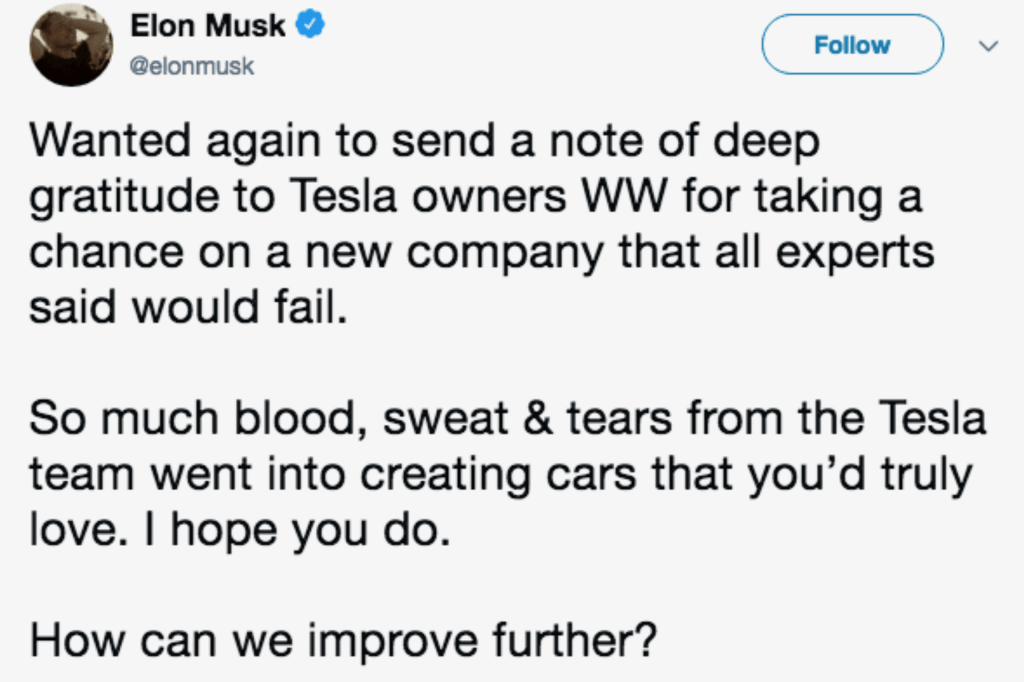
Task: Expand the tweet options chevron
Action: 988,46
